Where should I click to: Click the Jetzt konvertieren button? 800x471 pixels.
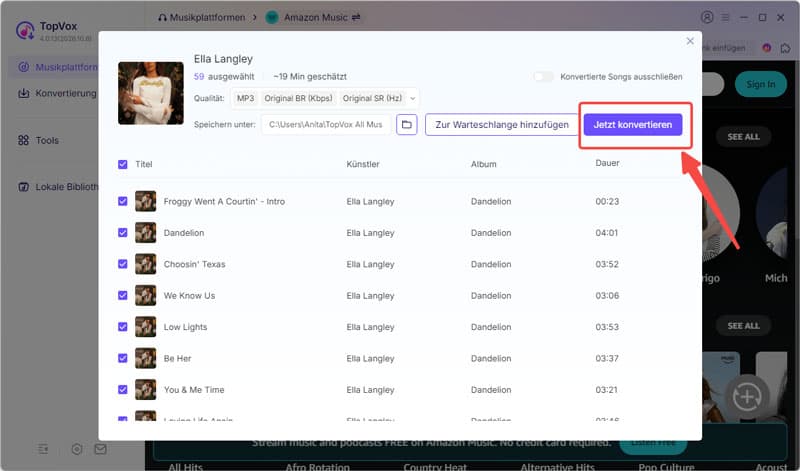[633, 125]
